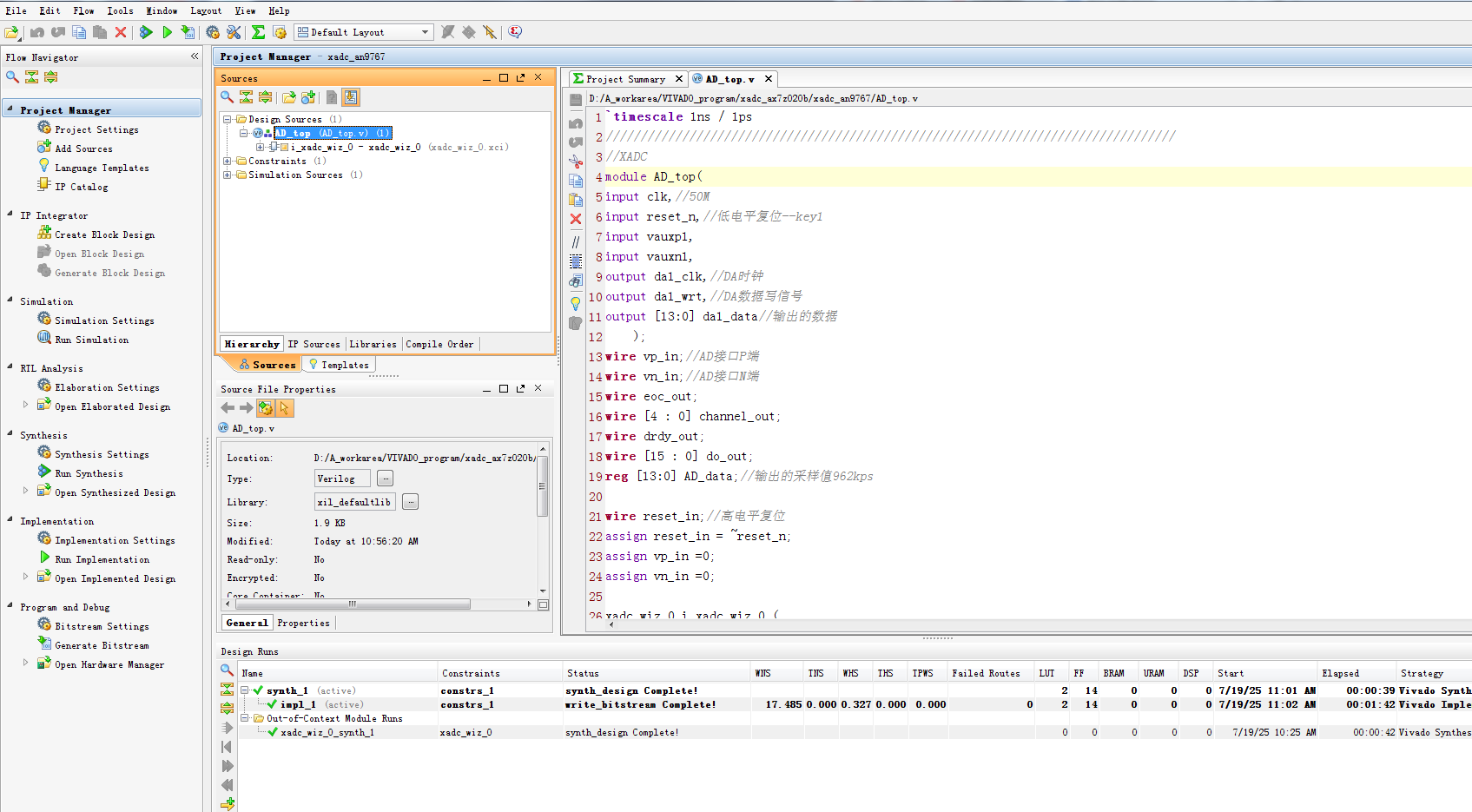Click the red X delete icon in editor sidebar
This screenshot has height=812, width=1472.
click(575, 219)
